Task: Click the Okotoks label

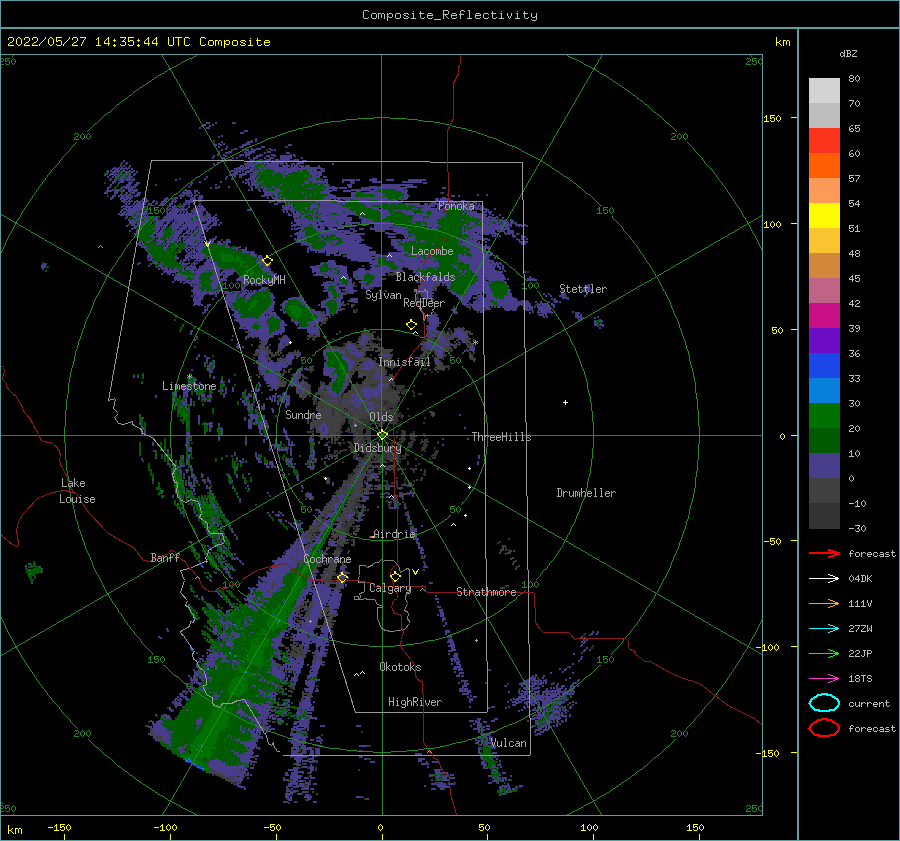Action: pyautogui.click(x=400, y=667)
